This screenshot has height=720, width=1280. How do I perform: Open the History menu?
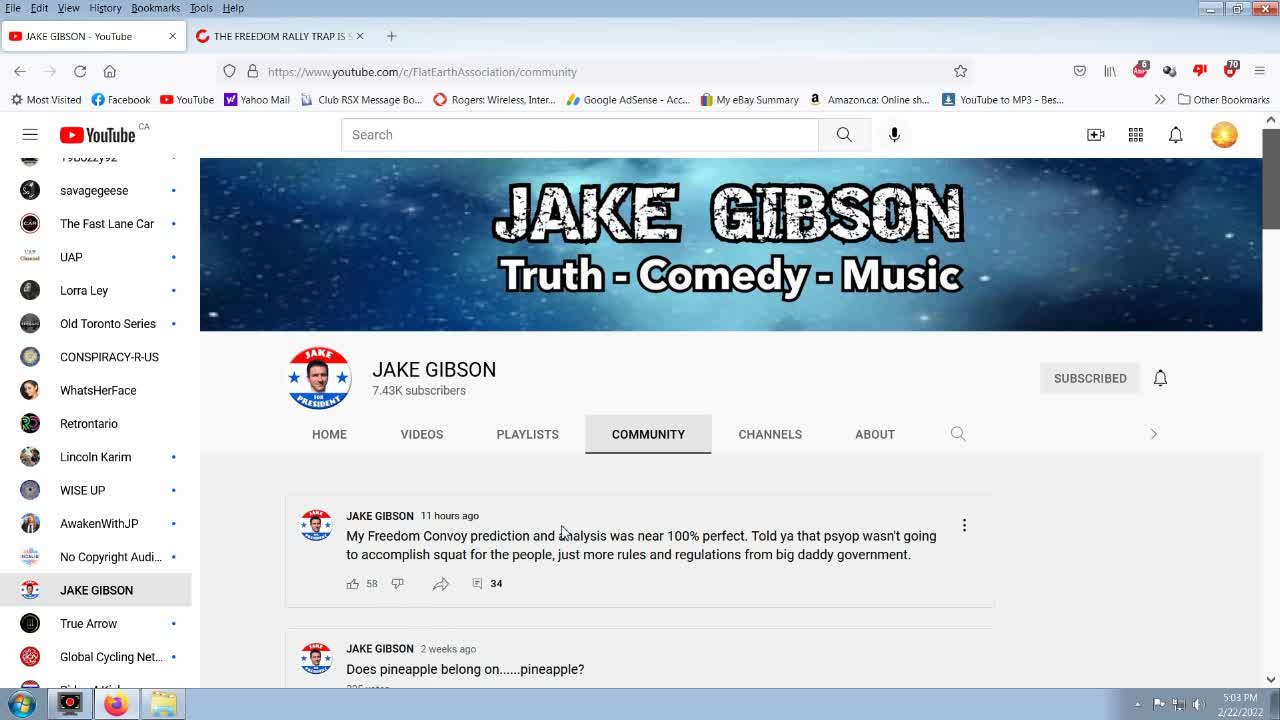[105, 8]
